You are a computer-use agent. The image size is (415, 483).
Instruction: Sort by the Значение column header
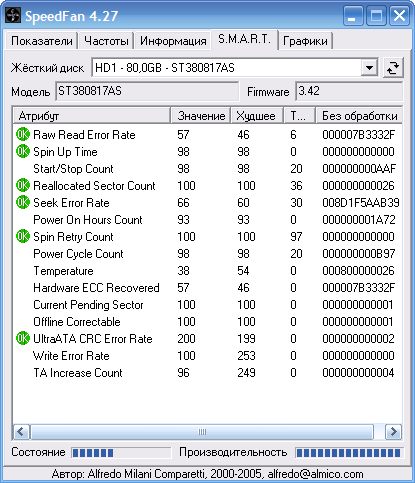pos(201,116)
